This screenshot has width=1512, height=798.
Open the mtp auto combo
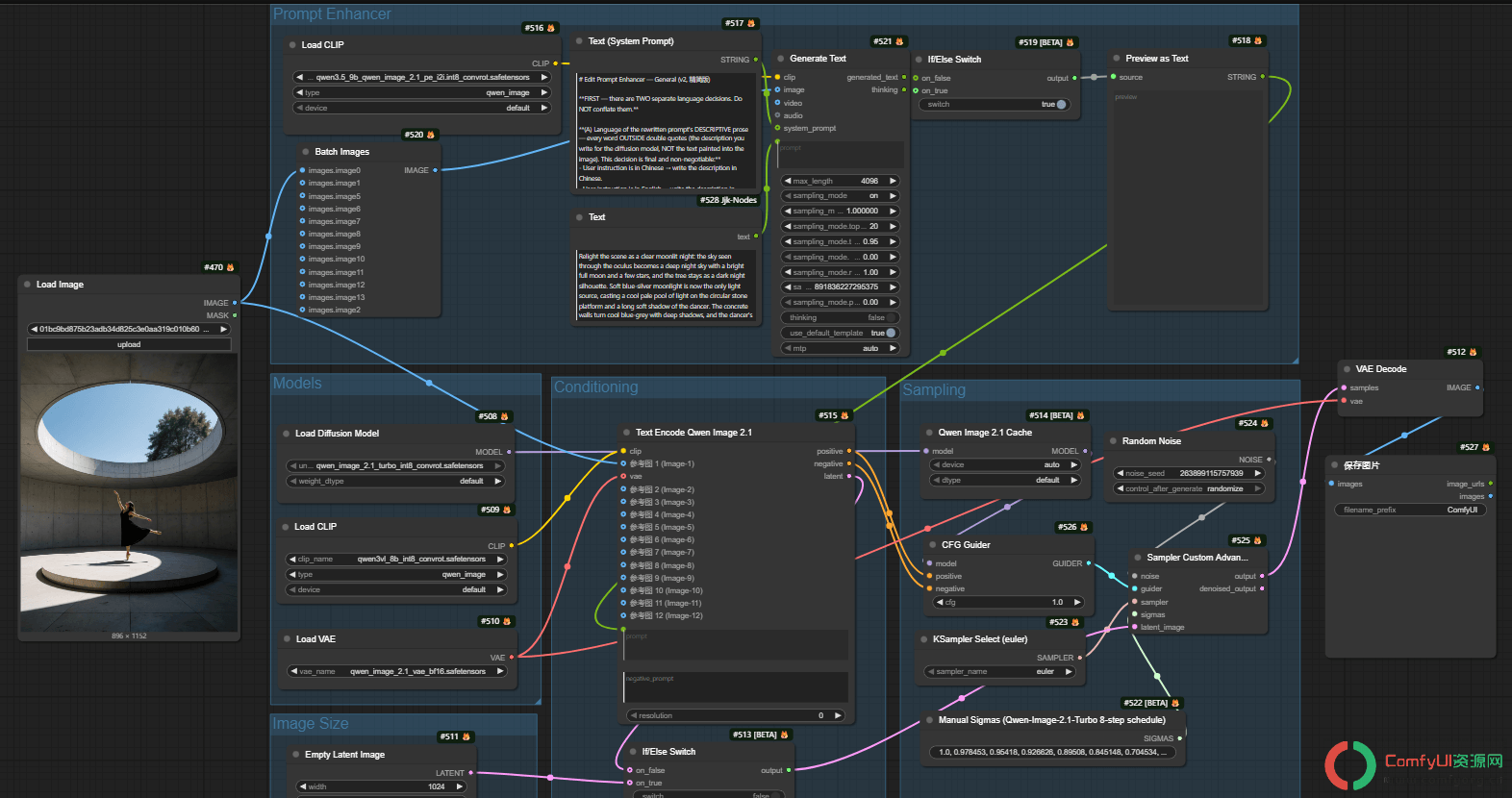tap(840, 348)
